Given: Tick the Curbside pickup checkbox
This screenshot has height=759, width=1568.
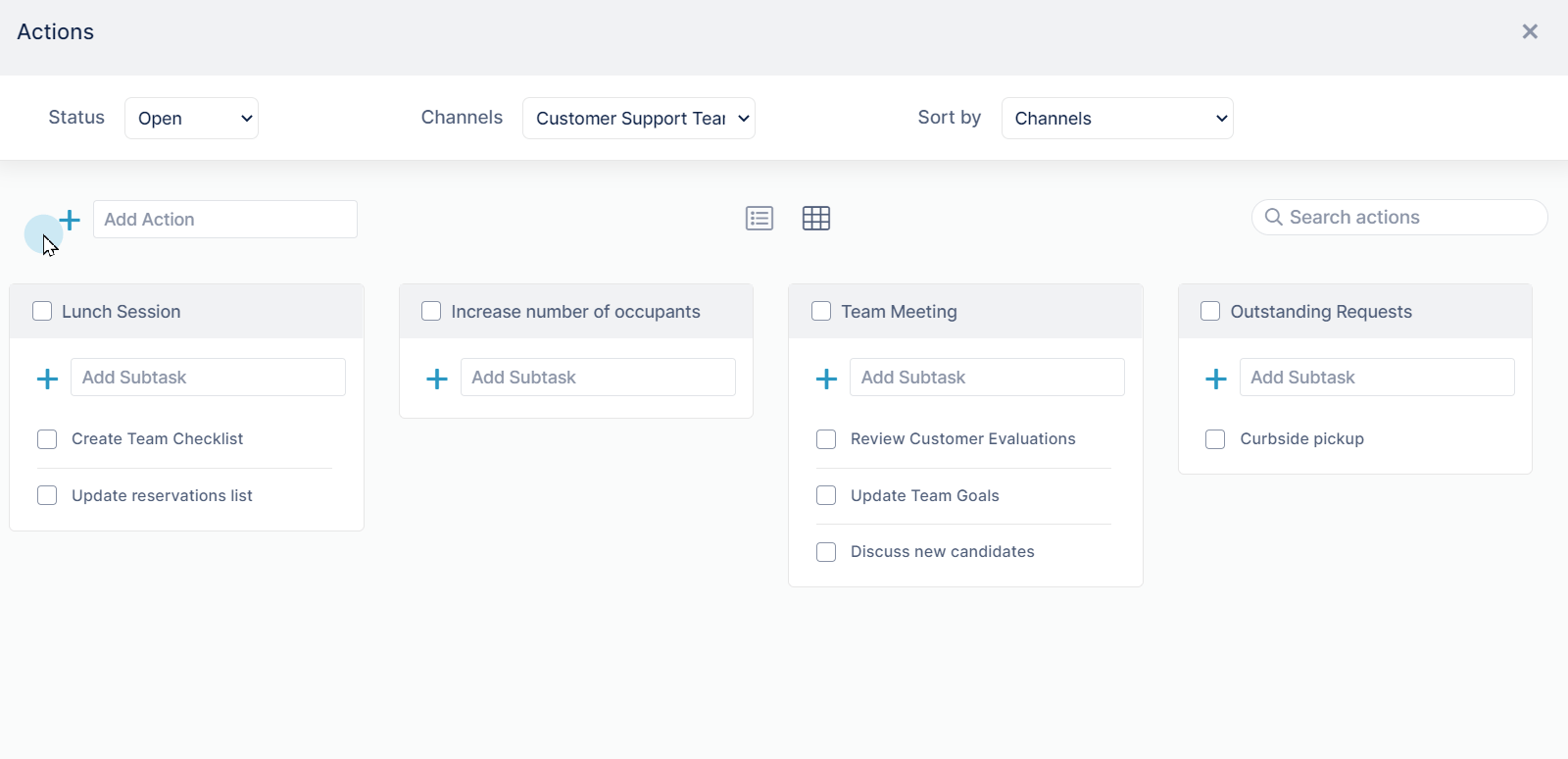Looking at the screenshot, I should tap(1215, 439).
